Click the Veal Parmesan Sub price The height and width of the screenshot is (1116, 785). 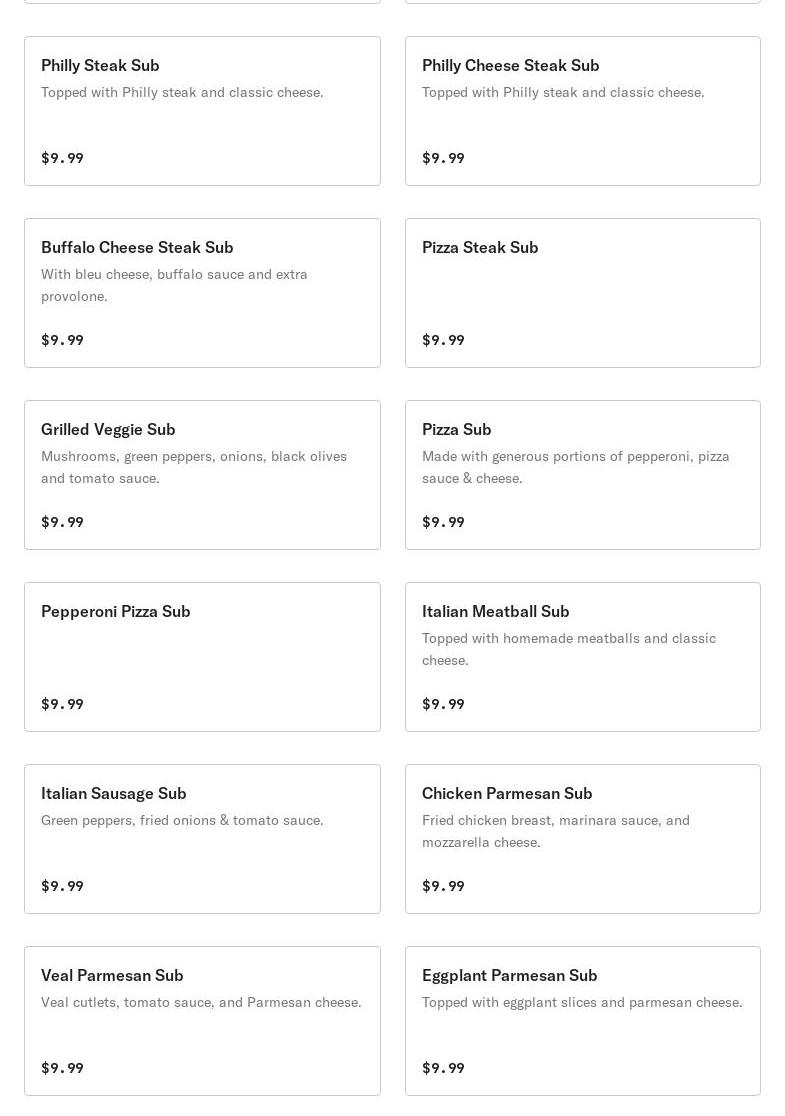tap(62, 1068)
